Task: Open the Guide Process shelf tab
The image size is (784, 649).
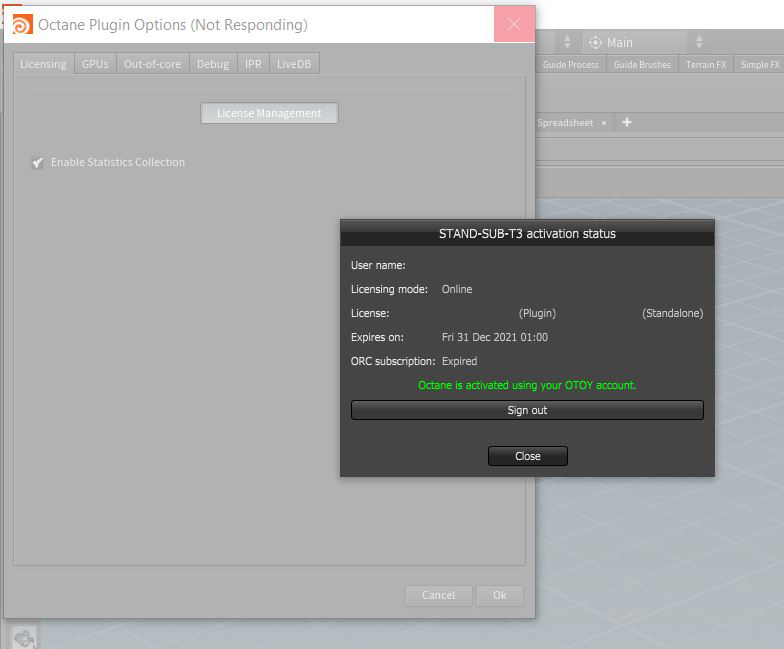Action: (x=570, y=64)
